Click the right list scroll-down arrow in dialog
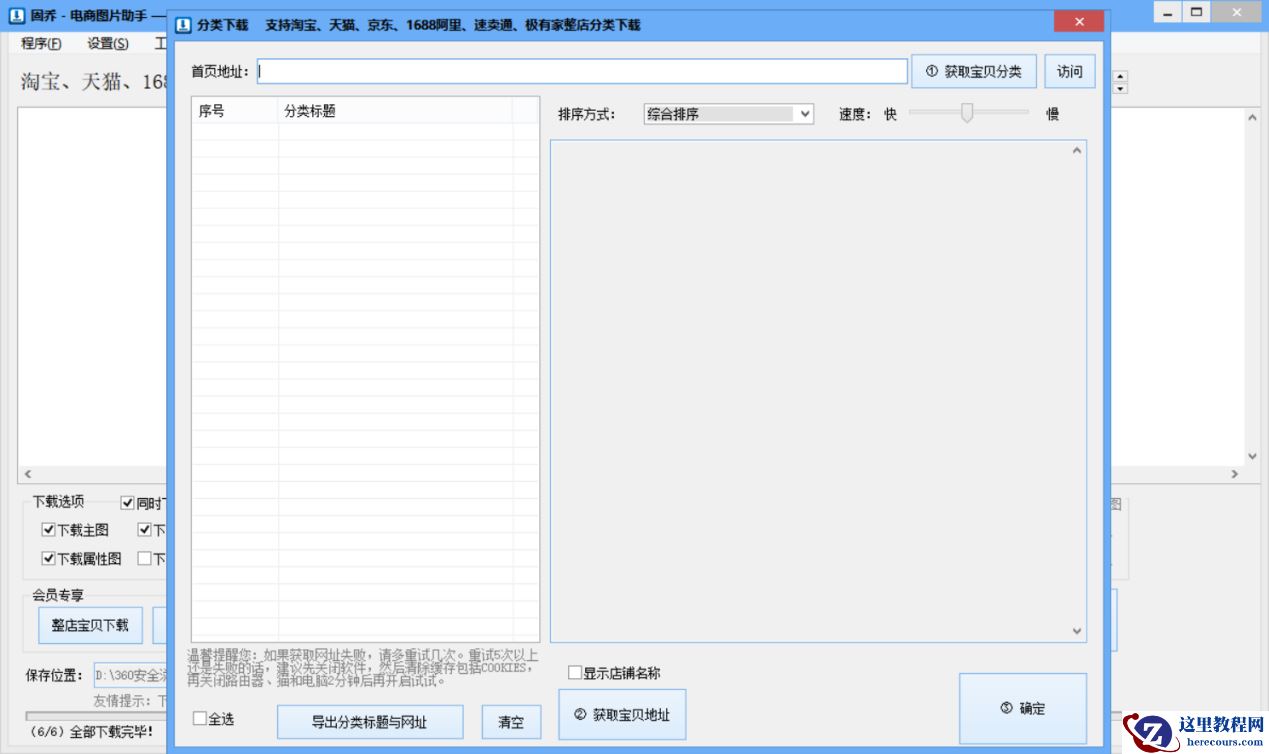 click(x=1077, y=631)
